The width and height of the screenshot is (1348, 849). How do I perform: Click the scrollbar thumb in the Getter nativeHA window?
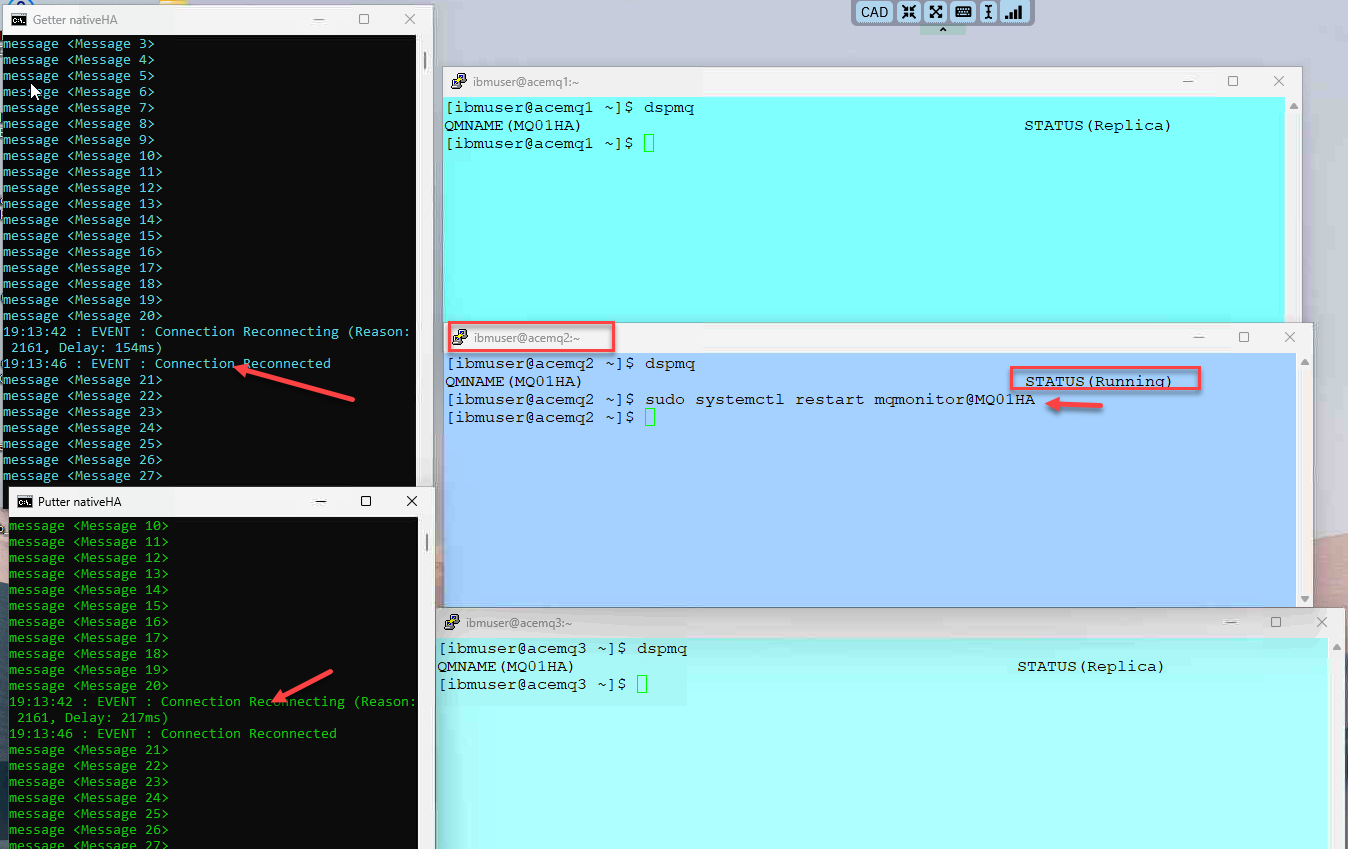click(425, 60)
